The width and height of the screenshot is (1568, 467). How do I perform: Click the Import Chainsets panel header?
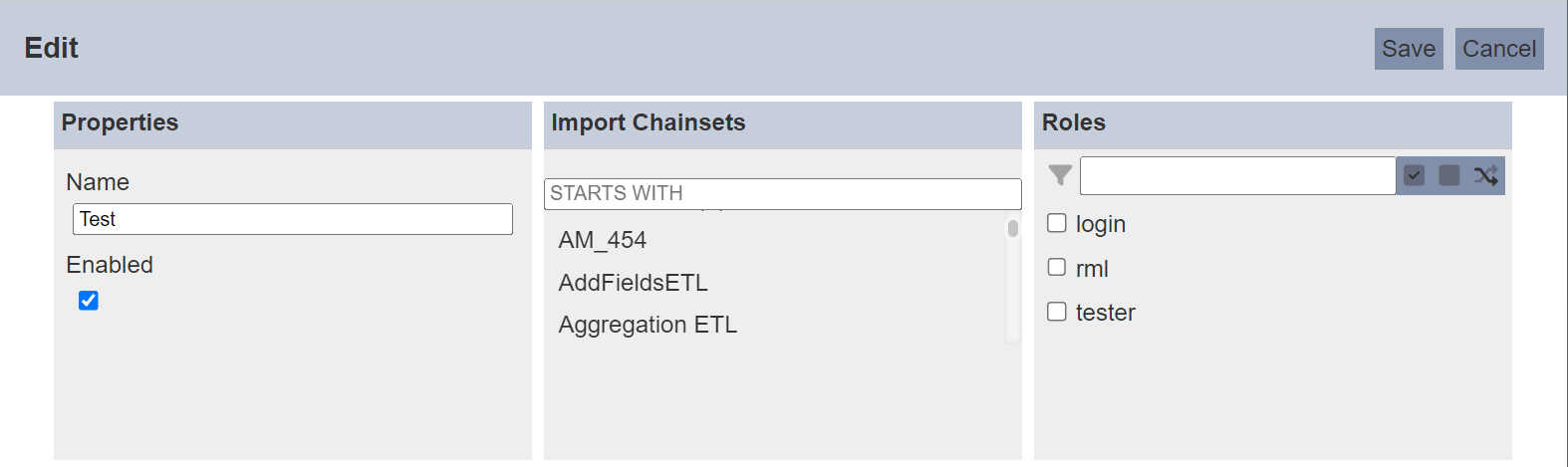coord(783,123)
